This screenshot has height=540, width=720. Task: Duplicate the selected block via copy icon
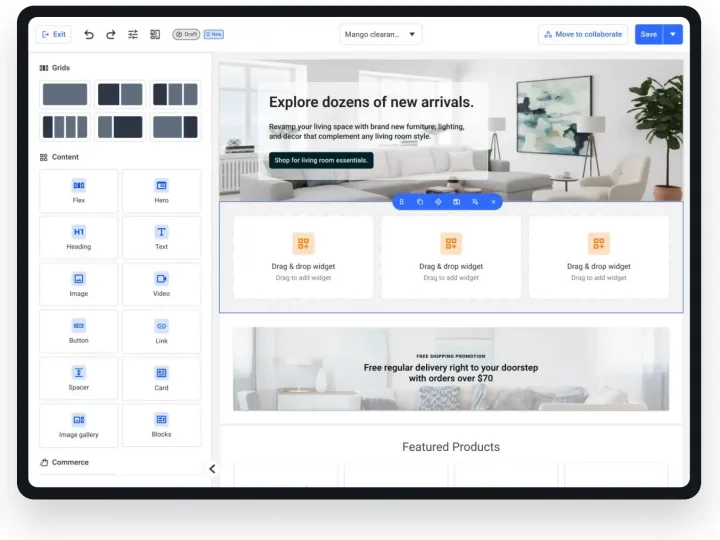(x=420, y=202)
